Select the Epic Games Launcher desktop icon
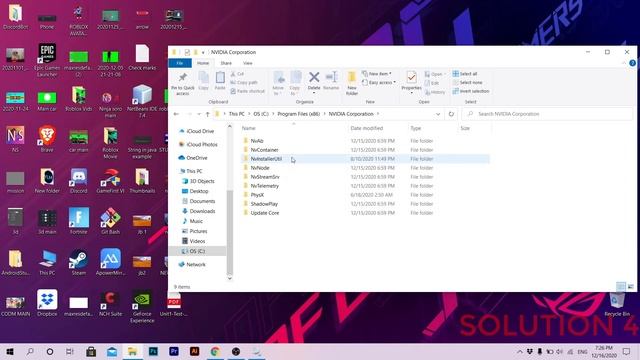The height and width of the screenshot is (360, 640). point(47,60)
